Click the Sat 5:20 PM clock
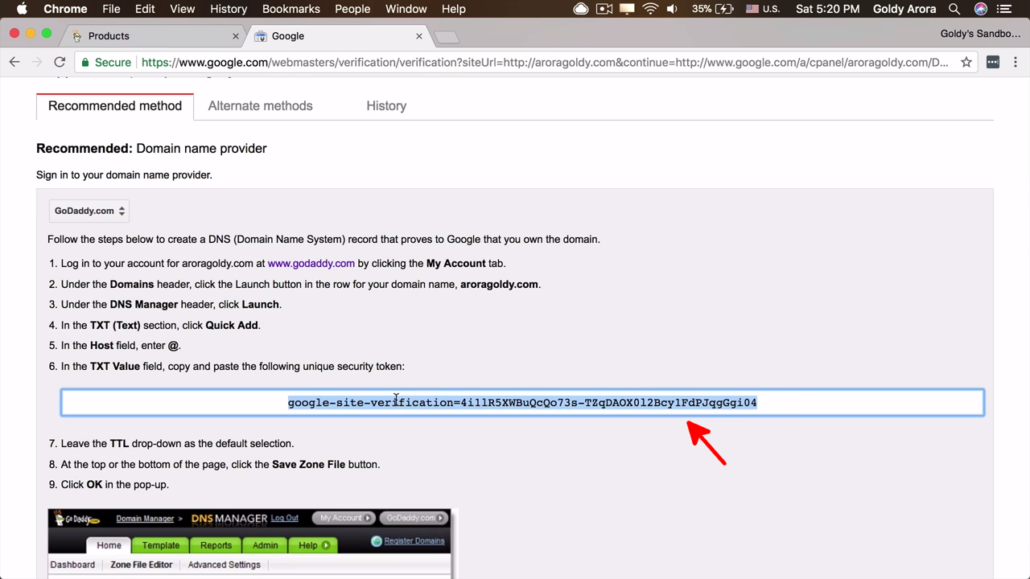The height and width of the screenshot is (579, 1030). (827, 9)
